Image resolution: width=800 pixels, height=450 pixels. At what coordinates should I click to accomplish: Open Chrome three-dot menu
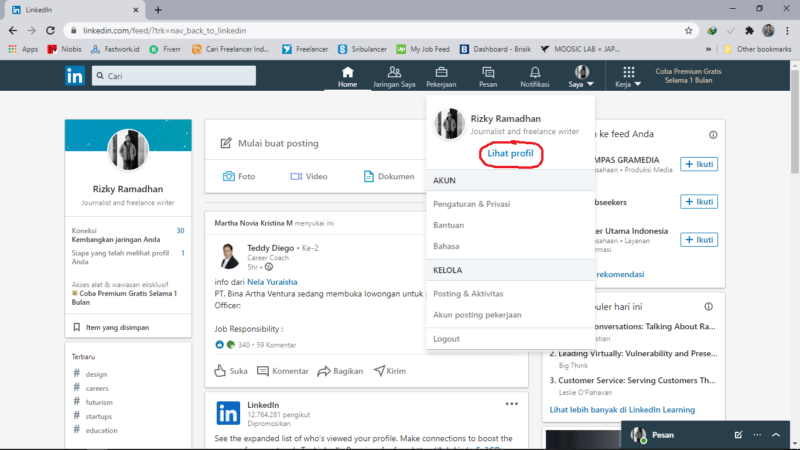(787, 31)
